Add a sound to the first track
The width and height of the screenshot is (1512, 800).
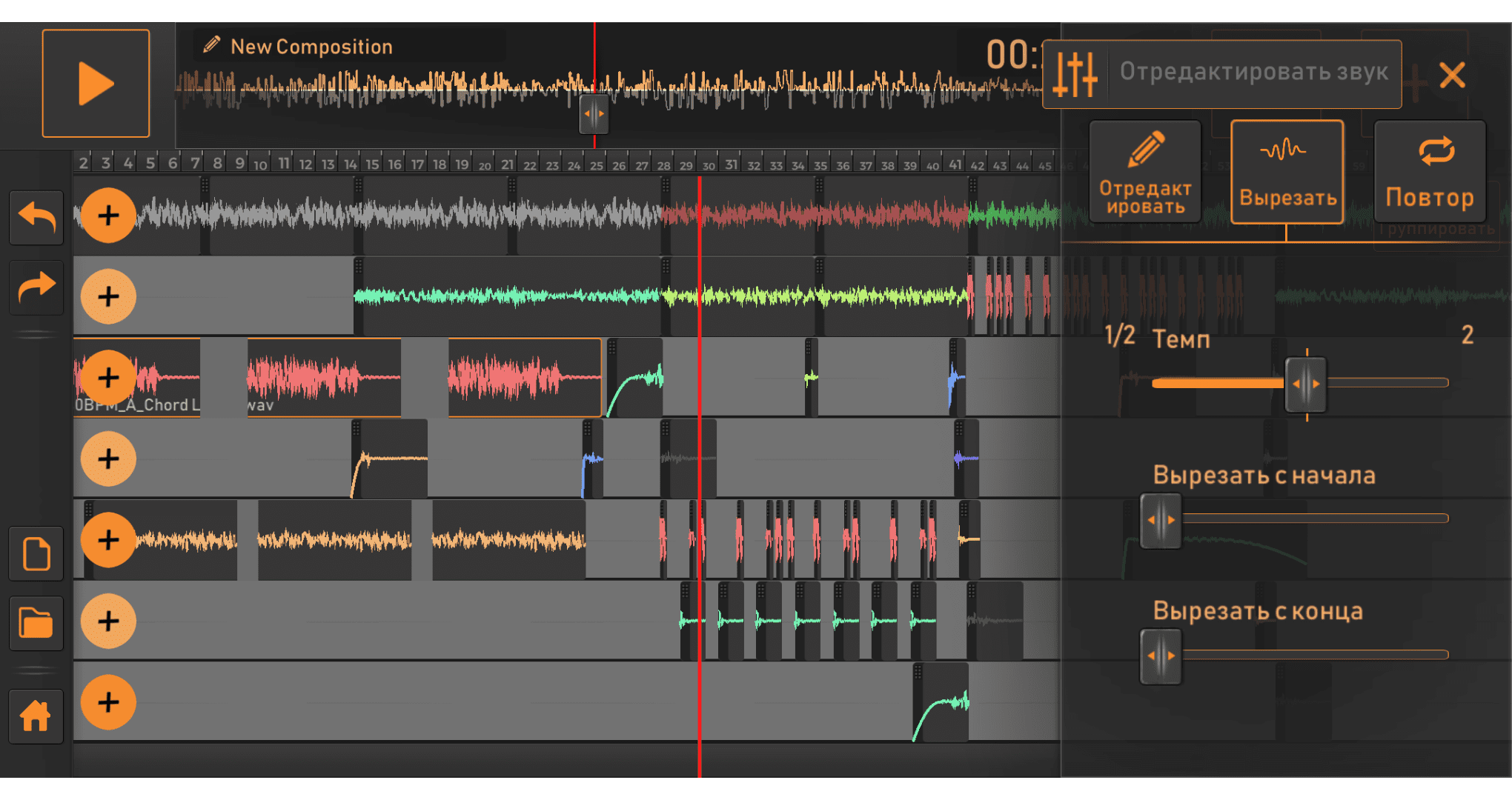(x=108, y=216)
